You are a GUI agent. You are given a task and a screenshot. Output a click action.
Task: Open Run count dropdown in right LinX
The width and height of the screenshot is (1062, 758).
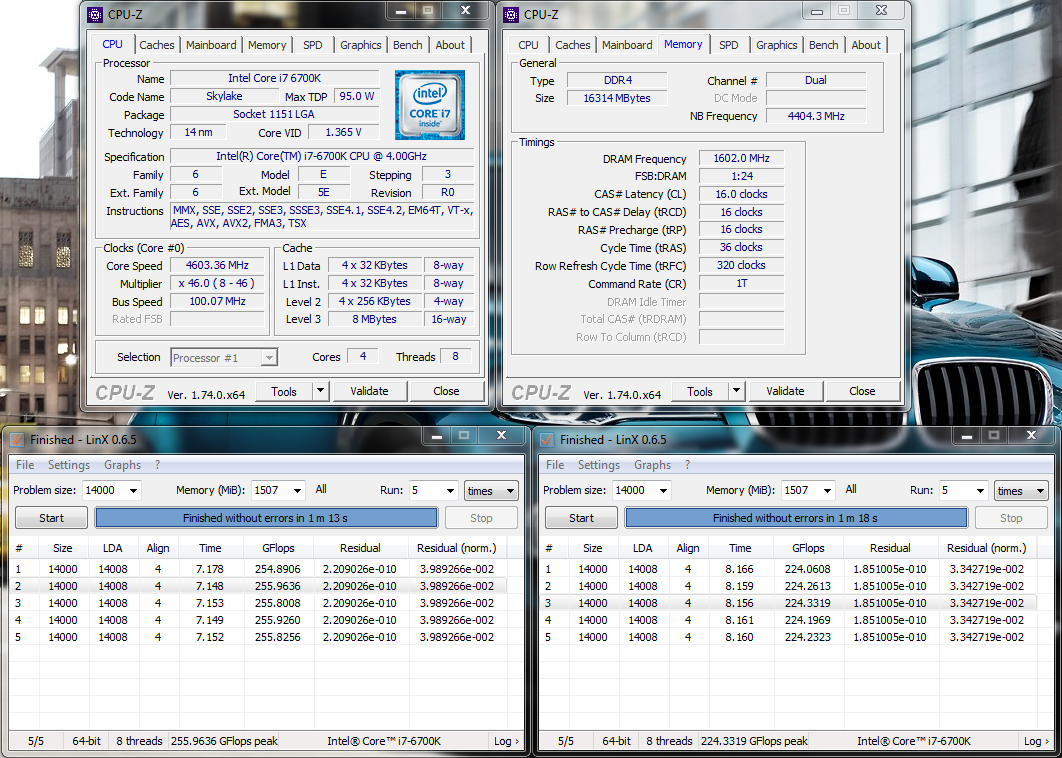[x=980, y=490]
